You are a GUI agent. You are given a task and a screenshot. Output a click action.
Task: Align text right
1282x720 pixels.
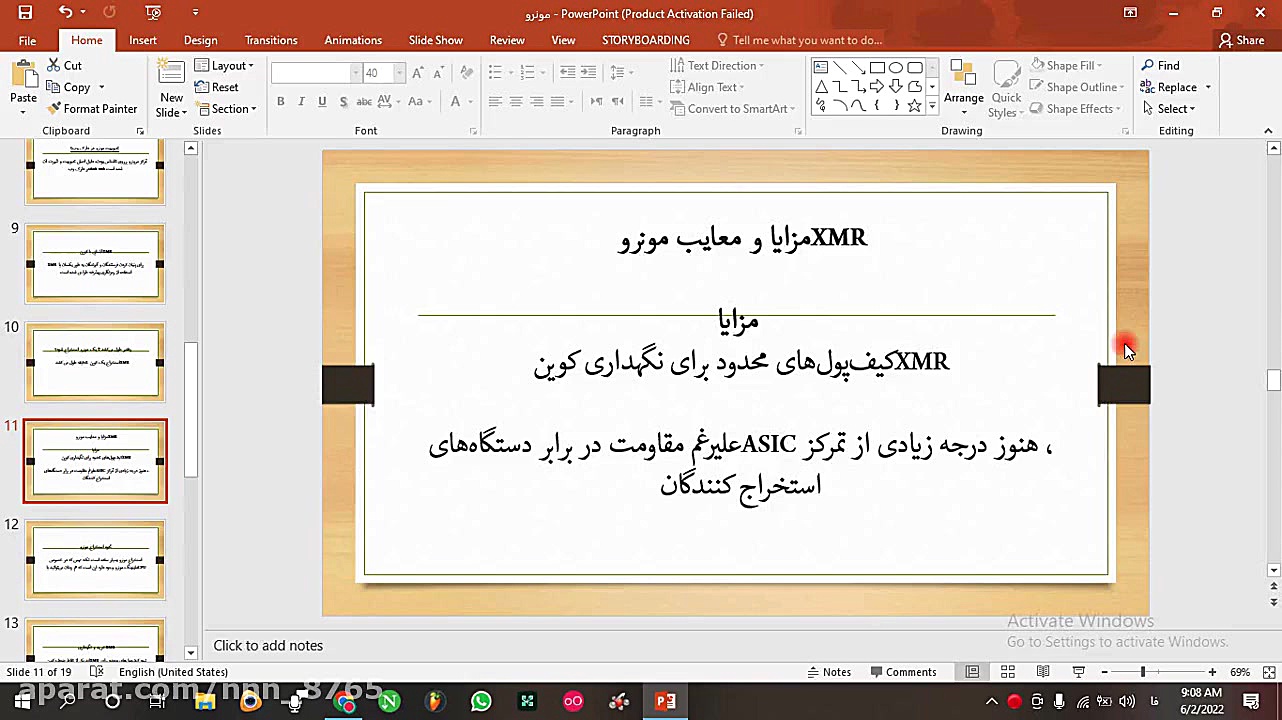pyautogui.click(x=537, y=101)
